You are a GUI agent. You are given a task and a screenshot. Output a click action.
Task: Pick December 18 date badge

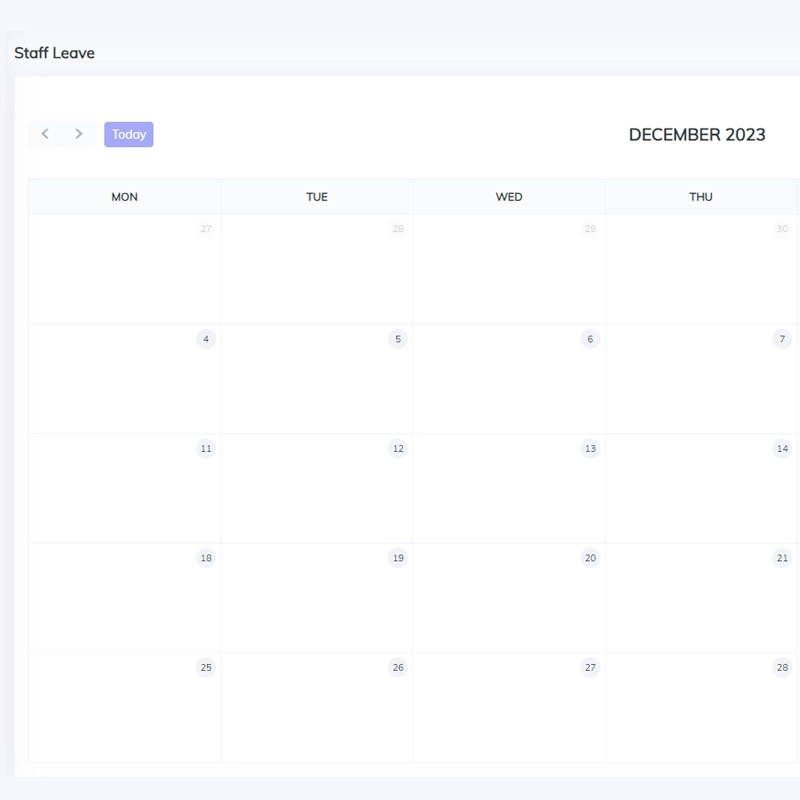(206, 558)
